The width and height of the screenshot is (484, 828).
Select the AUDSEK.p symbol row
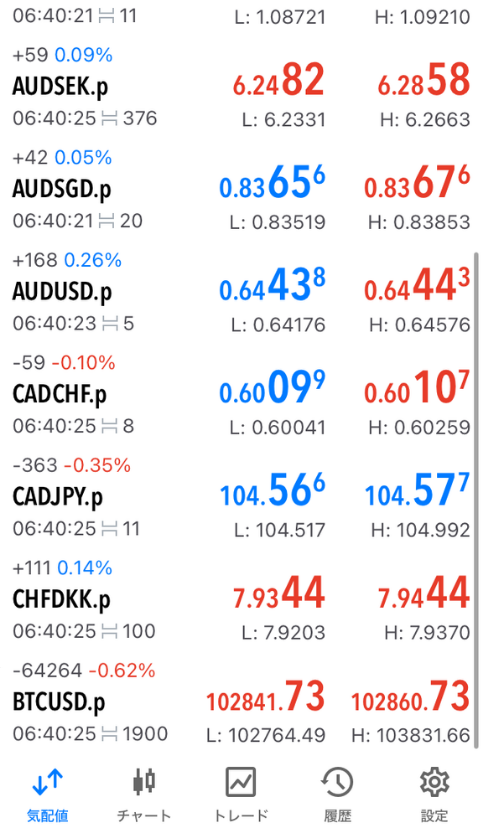(242, 87)
